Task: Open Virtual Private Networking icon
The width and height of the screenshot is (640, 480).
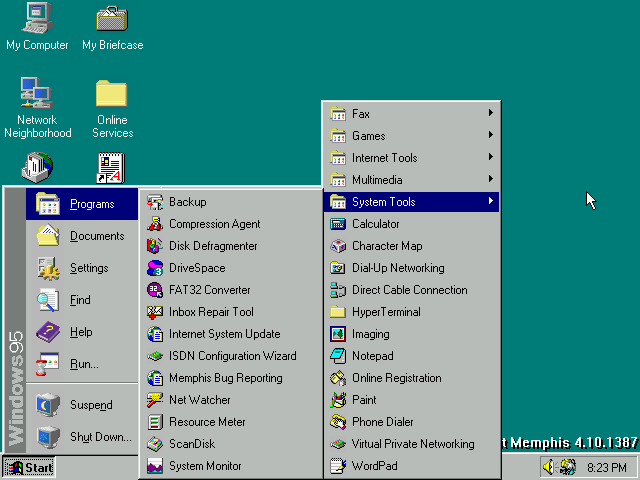Action: (x=338, y=444)
